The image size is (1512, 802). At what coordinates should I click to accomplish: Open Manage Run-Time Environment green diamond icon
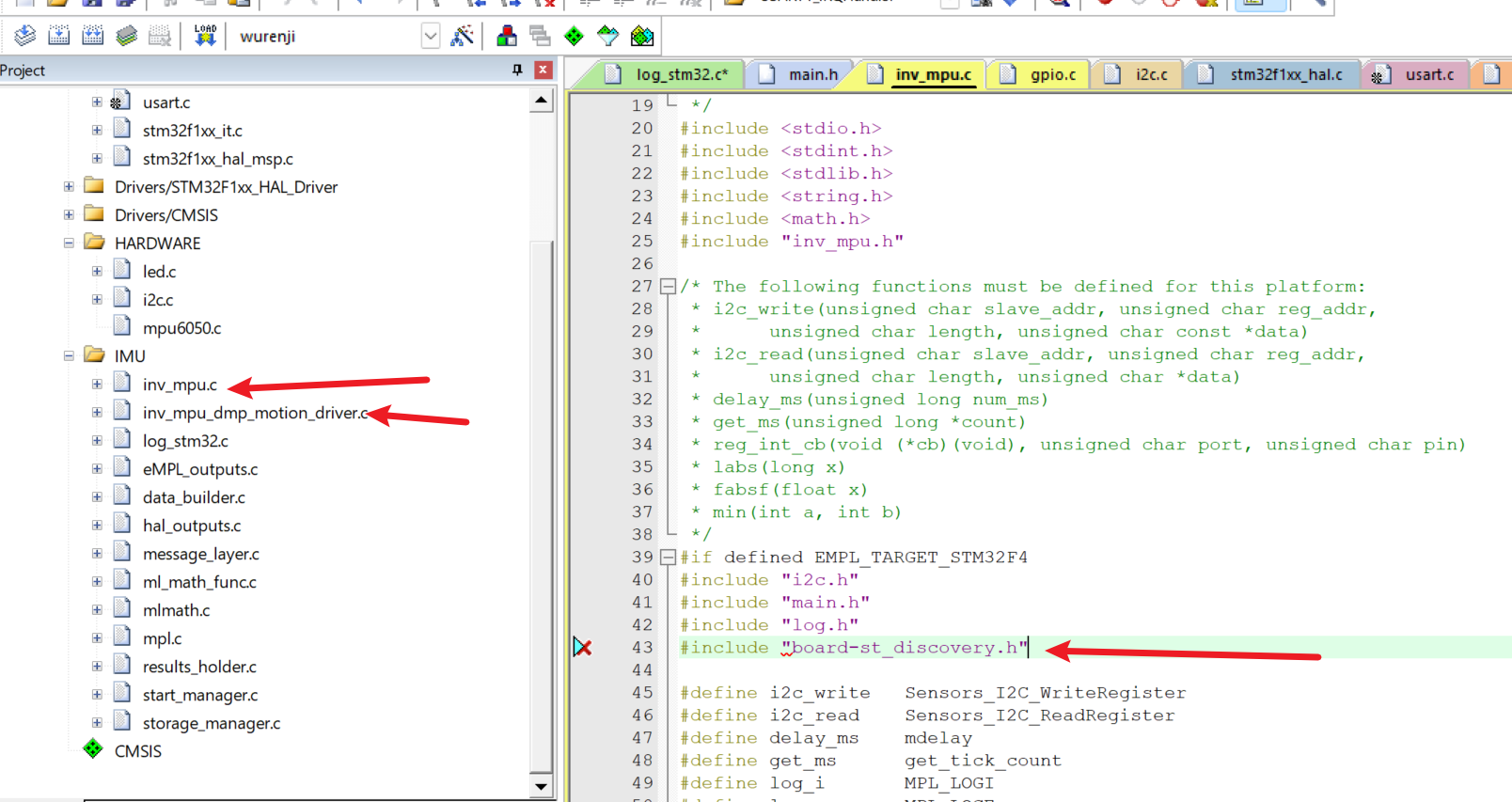[x=574, y=36]
